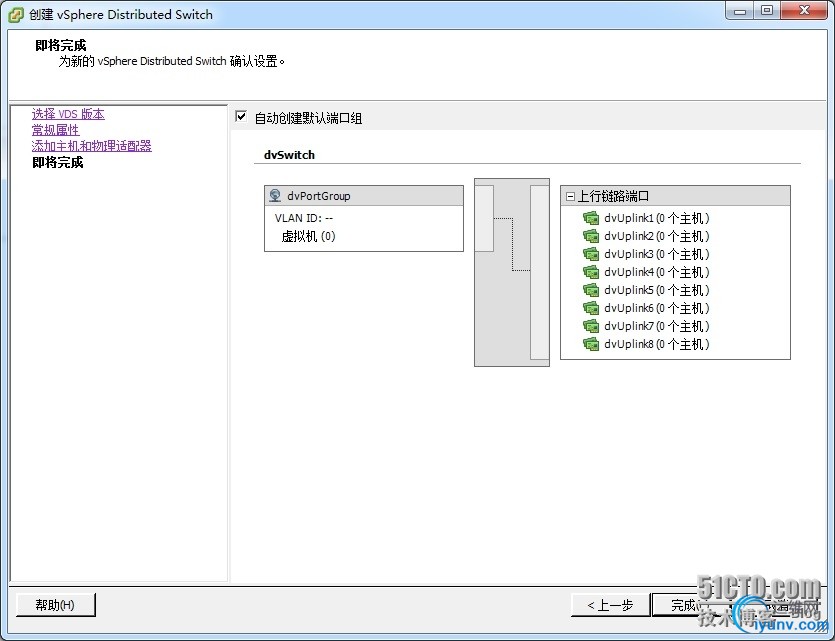Click the dvUplink4 adapter icon
Image resolution: width=835 pixels, height=641 pixels.
click(591, 272)
